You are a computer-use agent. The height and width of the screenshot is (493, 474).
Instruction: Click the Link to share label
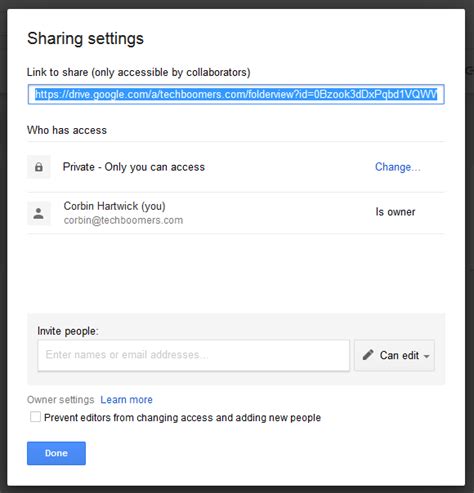click(138, 72)
